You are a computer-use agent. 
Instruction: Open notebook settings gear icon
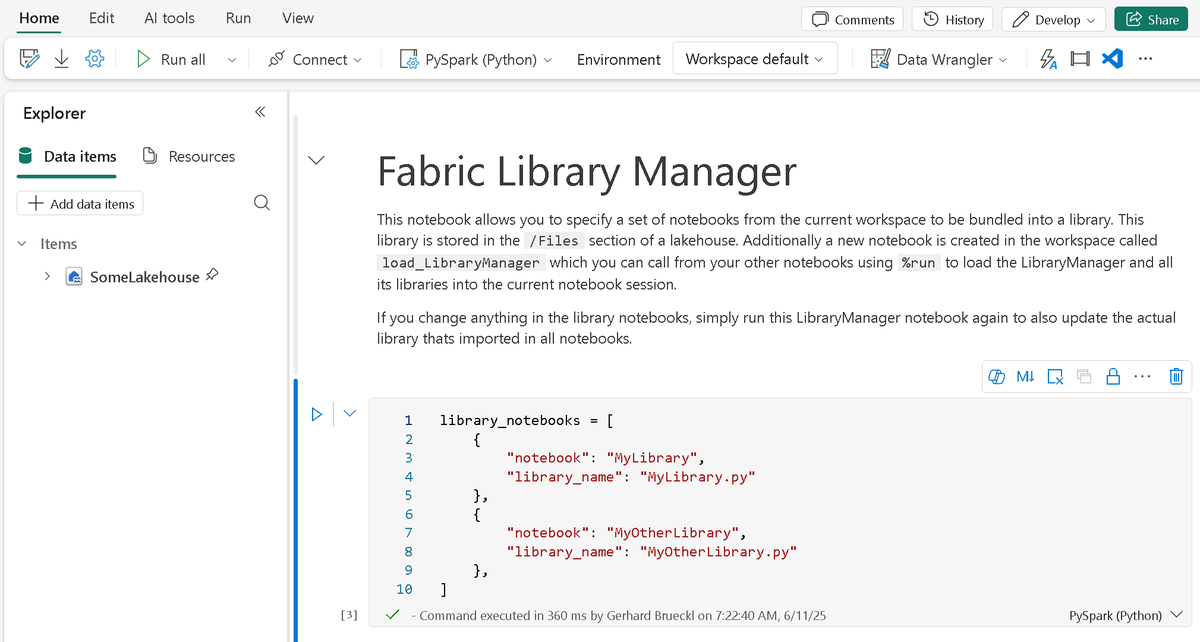coord(95,59)
